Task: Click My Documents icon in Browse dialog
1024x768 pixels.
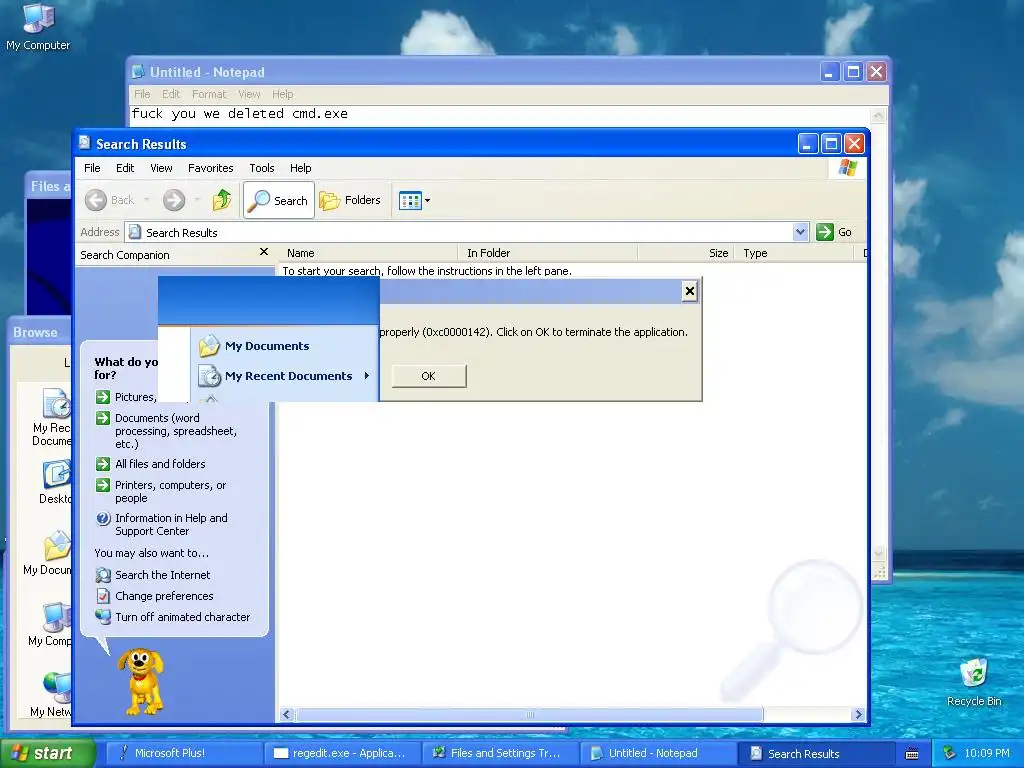Action: click(48, 552)
